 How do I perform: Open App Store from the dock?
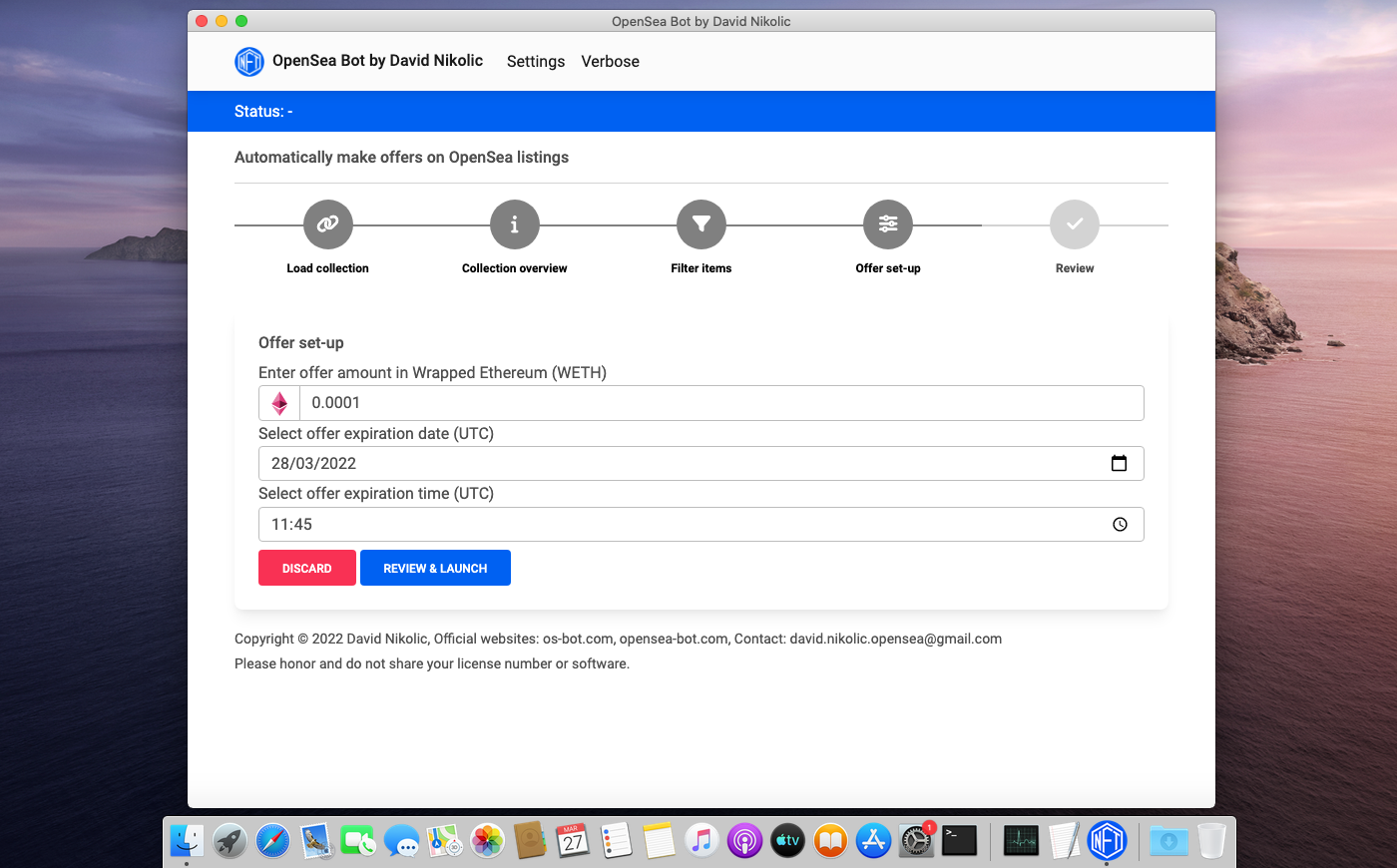click(x=874, y=841)
